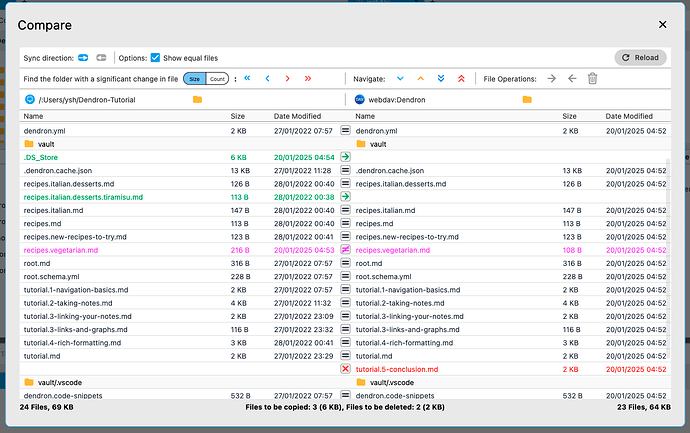This screenshot has width=690, height=433.
Task: Sort right pane by Date Modified column
Action: pos(629,116)
